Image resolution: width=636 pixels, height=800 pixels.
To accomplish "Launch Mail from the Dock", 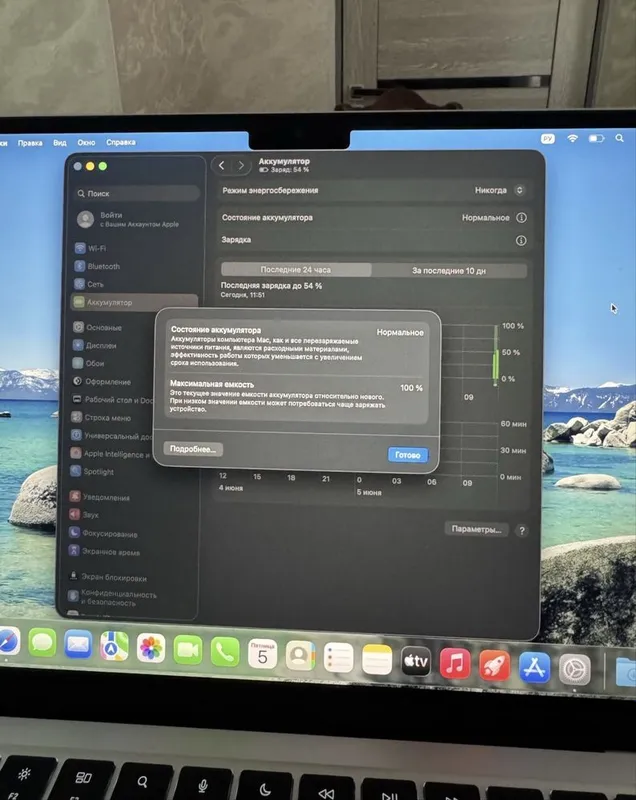I will pyautogui.click(x=78, y=644).
